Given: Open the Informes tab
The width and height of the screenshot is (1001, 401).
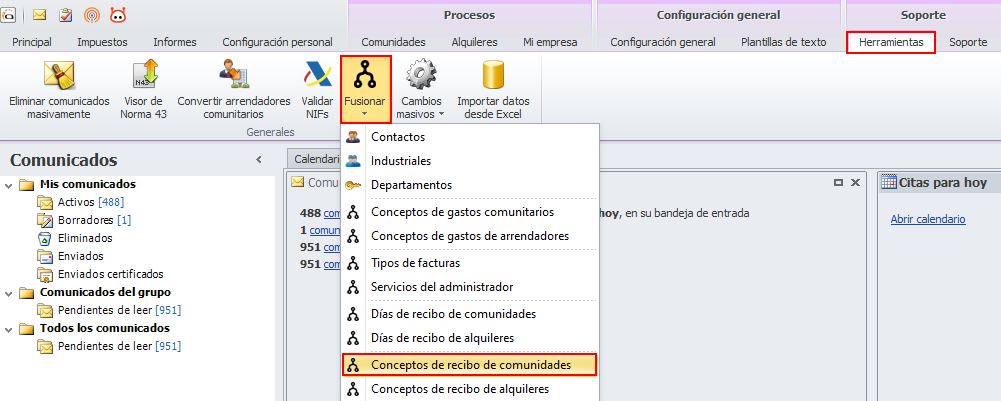Looking at the screenshot, I should pos(175,42).
